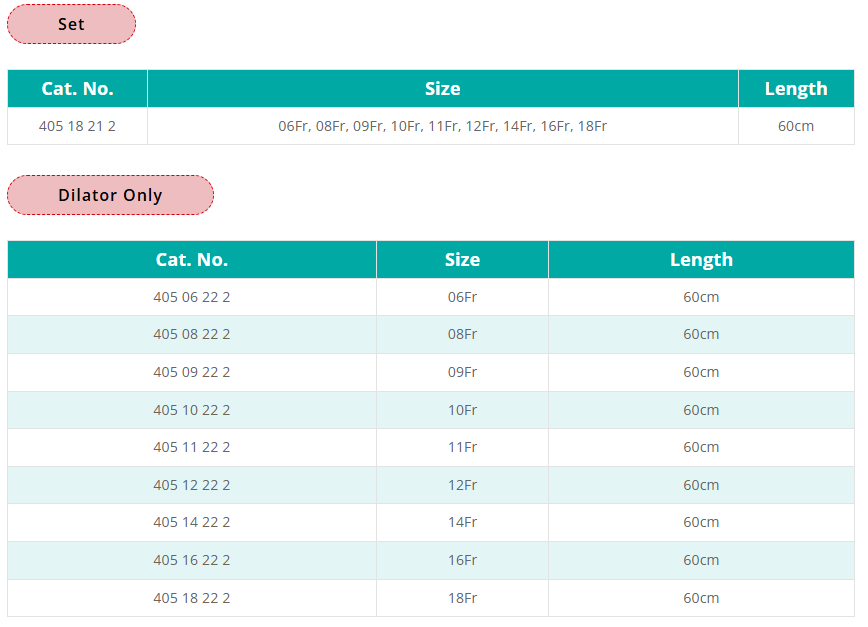The width and height of the screenshot is (868, 627).
Task: Click the Set table "Length" column header
Action: (795, 89)
